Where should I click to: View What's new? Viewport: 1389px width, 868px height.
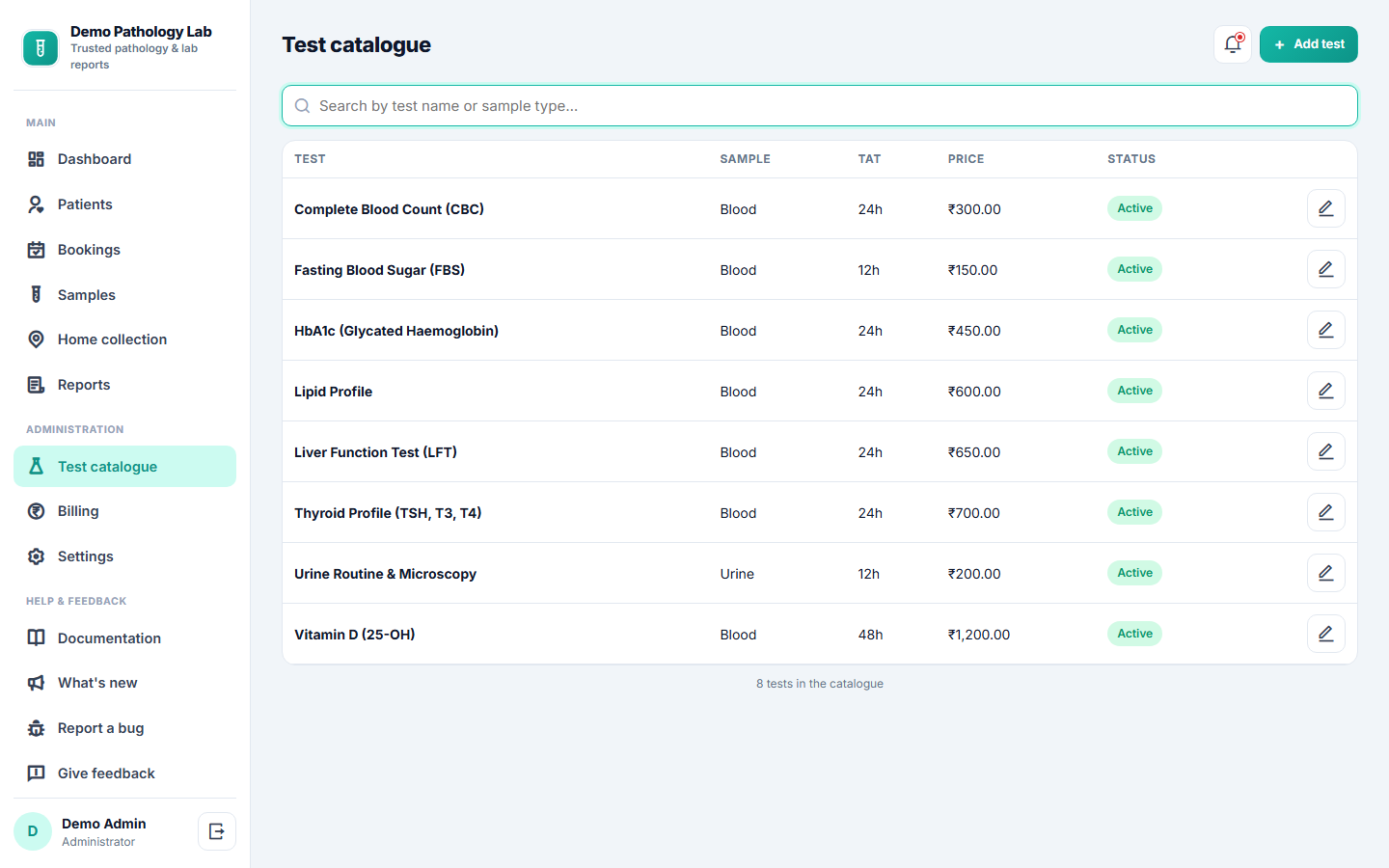point(124,683)
